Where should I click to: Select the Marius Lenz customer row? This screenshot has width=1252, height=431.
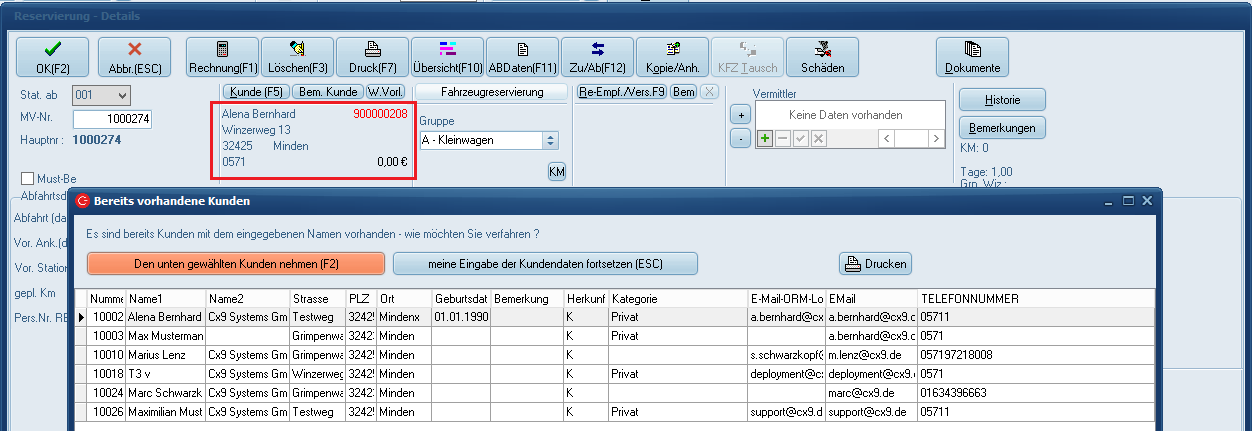(165, 355)
